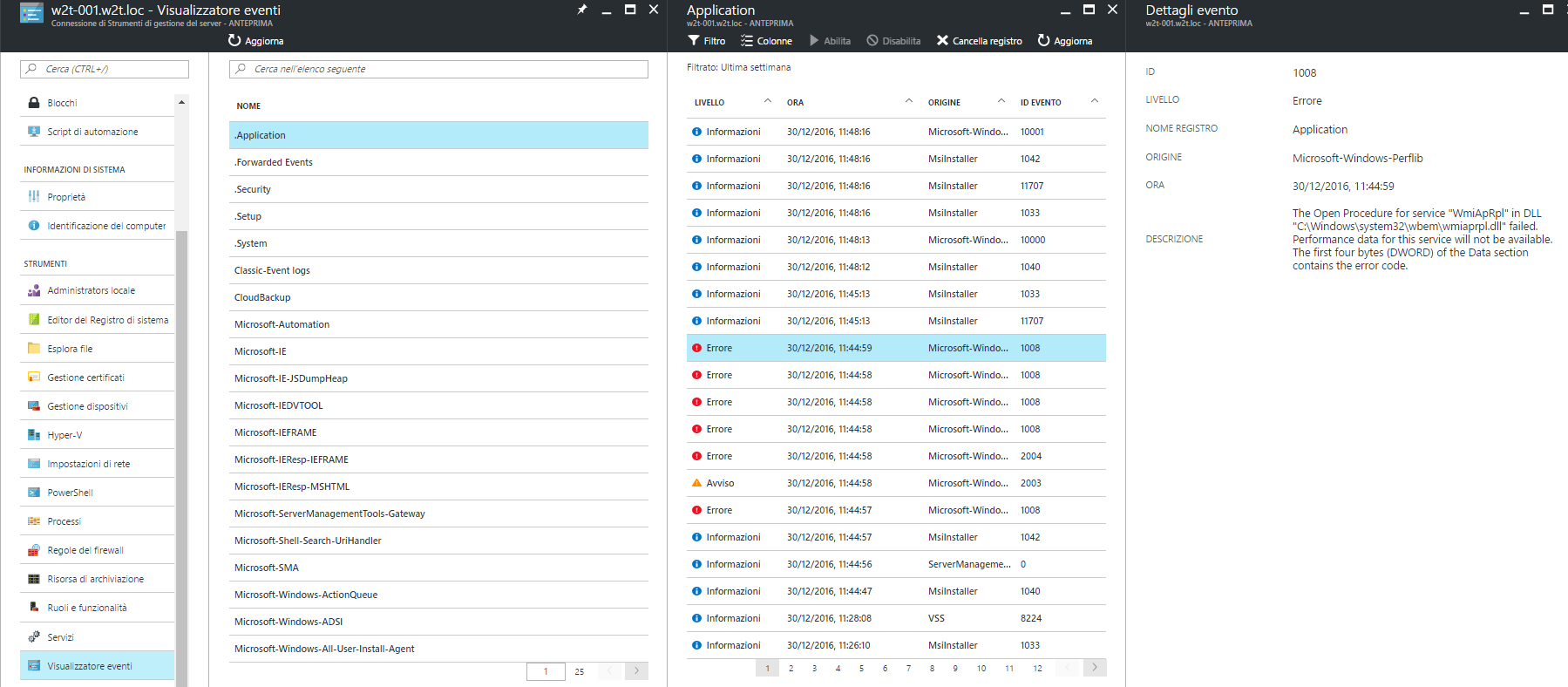Sort events by ORA column arrow
The width and height of the screenshot is (1568, 687).
(x=908, y=101)
